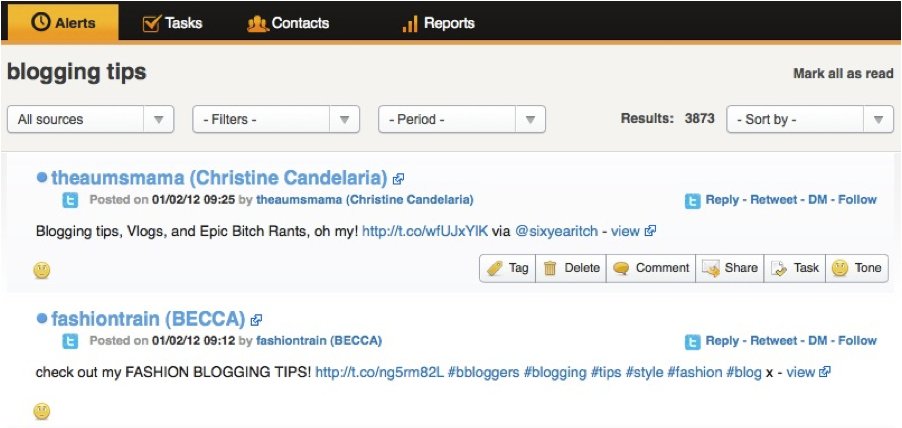Toggle unread dot next to theaumsmama
Viewport: 902px width, 428px height.
click(42, 177)
